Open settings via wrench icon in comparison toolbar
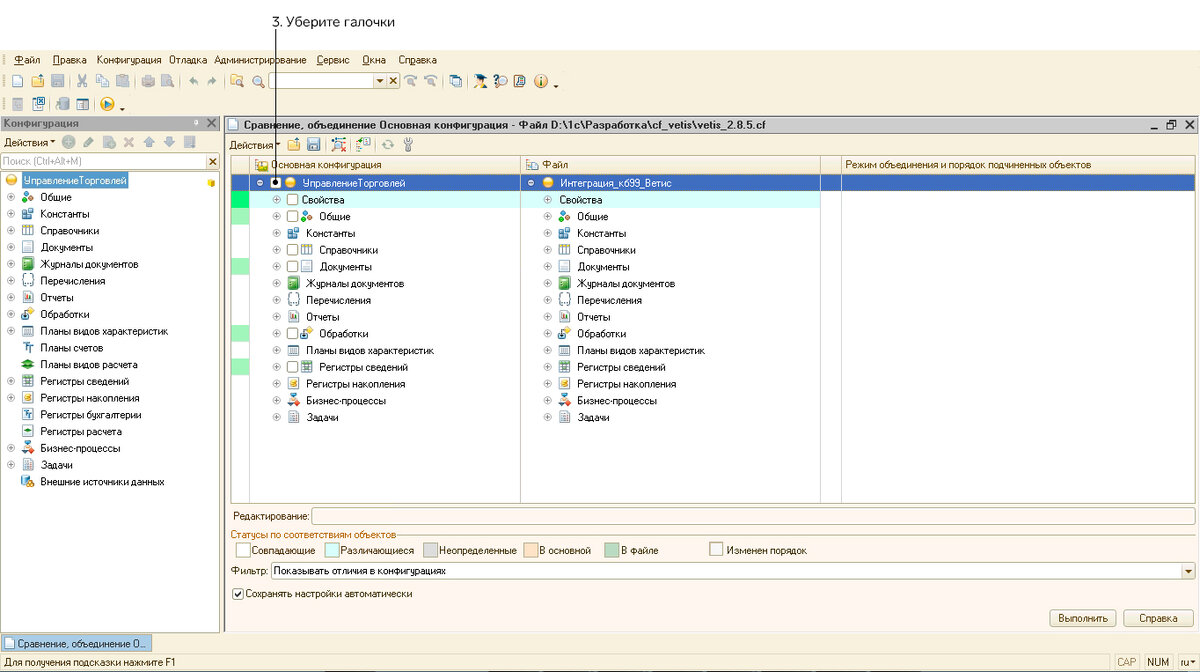This screenshot has width=1200, height=672. [x=408, y=145]
